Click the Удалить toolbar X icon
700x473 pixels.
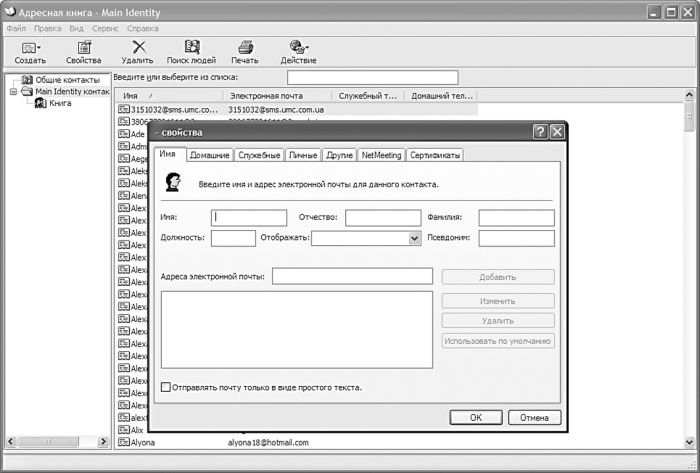139,47
